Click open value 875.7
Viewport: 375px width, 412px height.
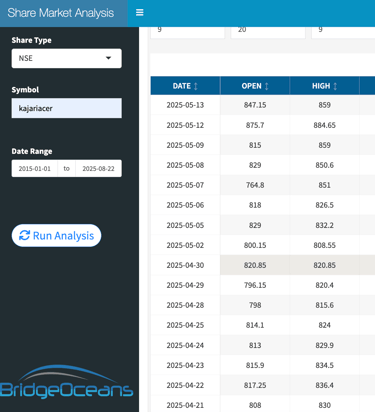click(x=255, y=125)
